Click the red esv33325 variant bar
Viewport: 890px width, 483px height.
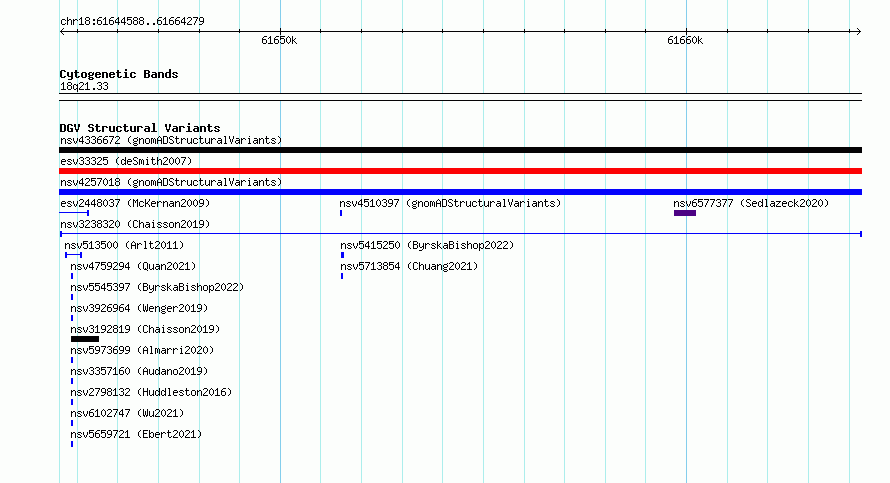point(460,171)
